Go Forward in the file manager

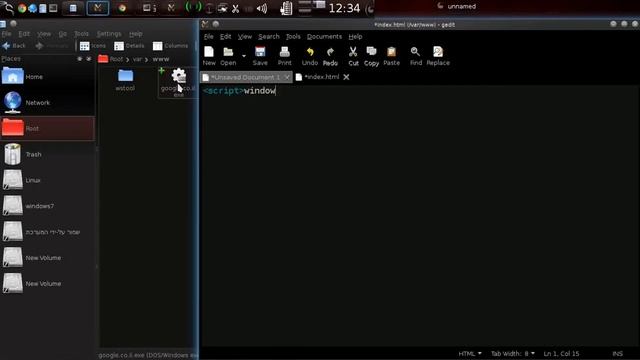(x=52, y=46)
